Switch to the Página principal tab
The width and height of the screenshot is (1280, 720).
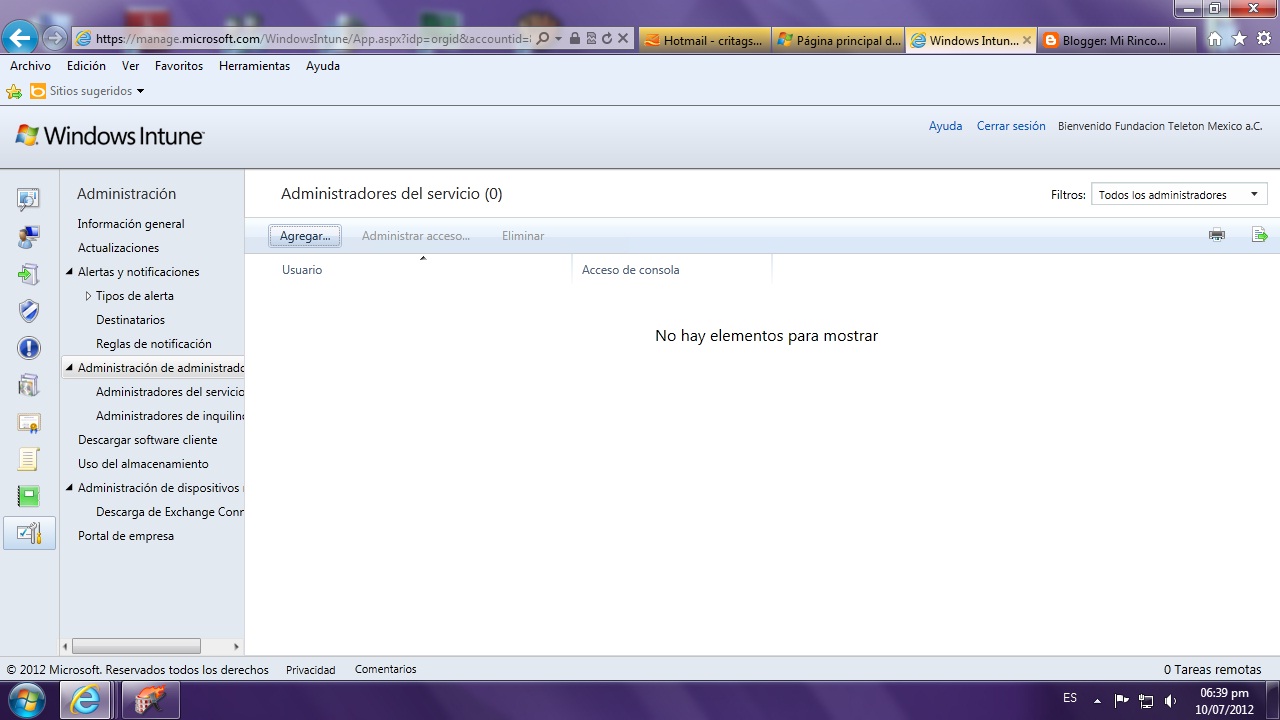[839, 40]
